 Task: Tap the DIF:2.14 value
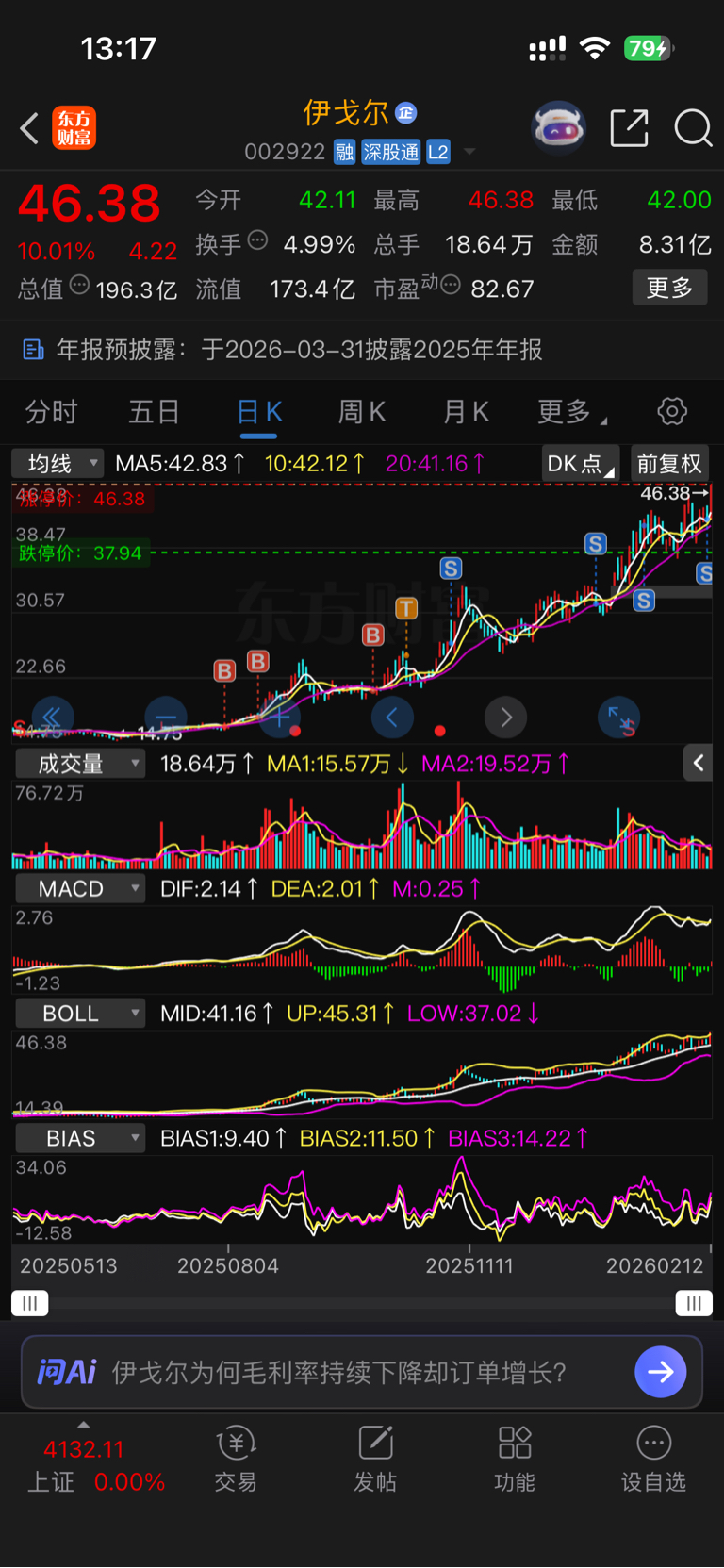click(208, 888)
